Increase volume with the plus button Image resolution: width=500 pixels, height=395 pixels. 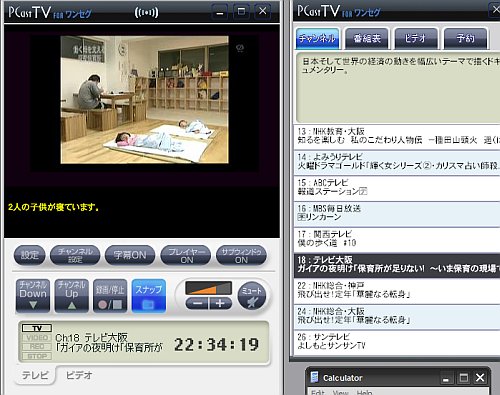coord(220,304)
